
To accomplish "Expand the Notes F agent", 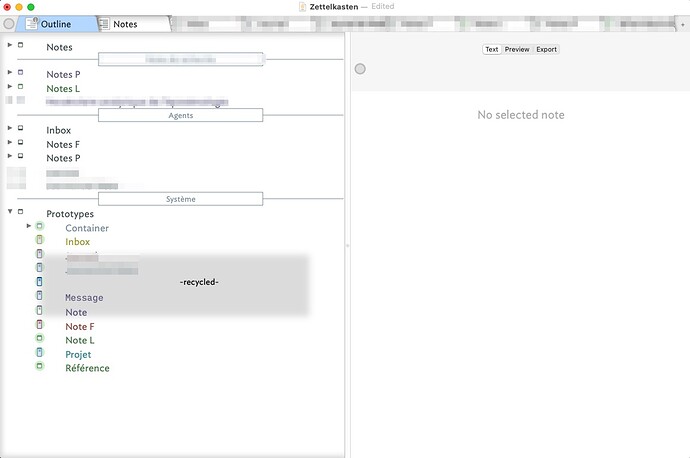I will [10, 142].
